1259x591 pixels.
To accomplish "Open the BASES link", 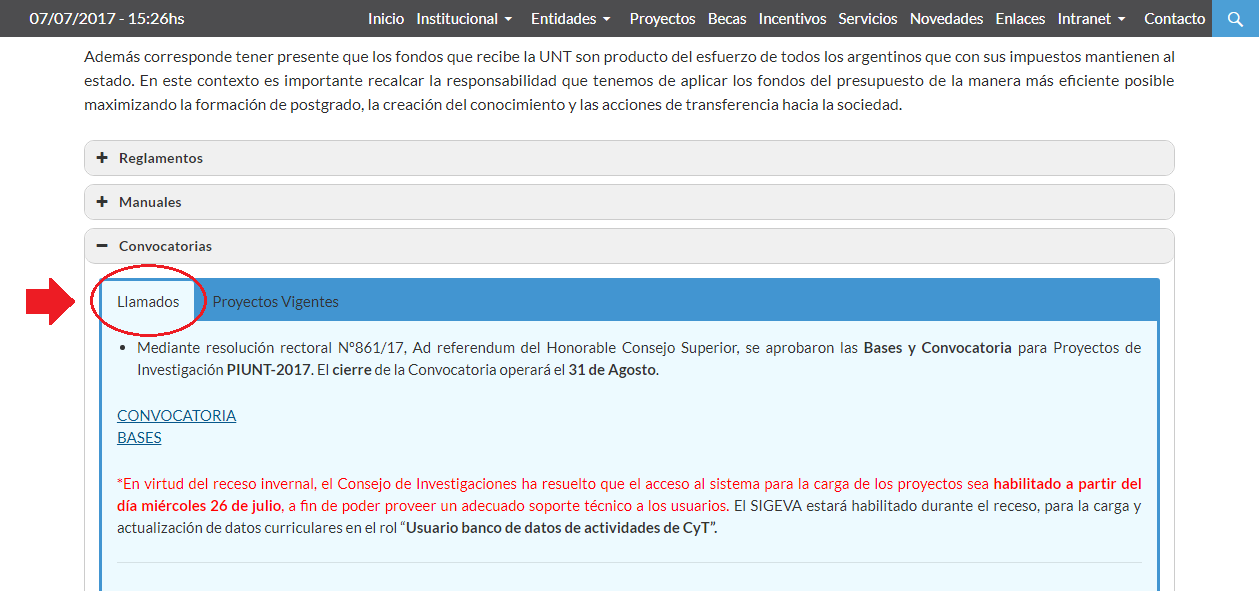I will pos(139,437).
